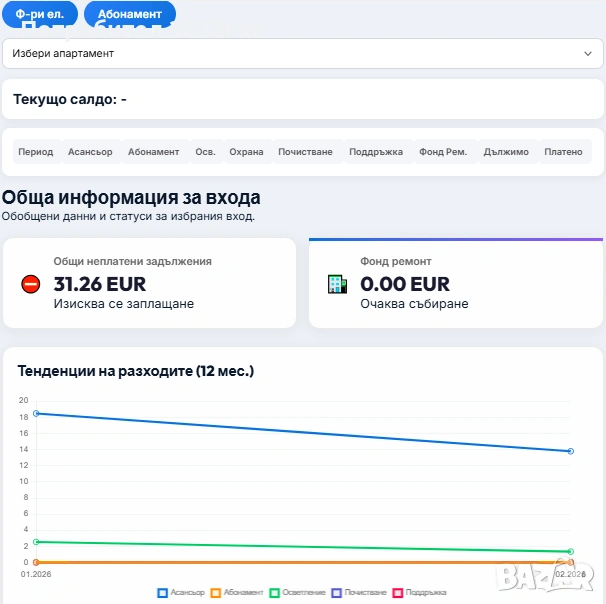Click the red unpaid obligations warning icon
Viewport: 606px width, 604px height.
(x=30, y=284)
